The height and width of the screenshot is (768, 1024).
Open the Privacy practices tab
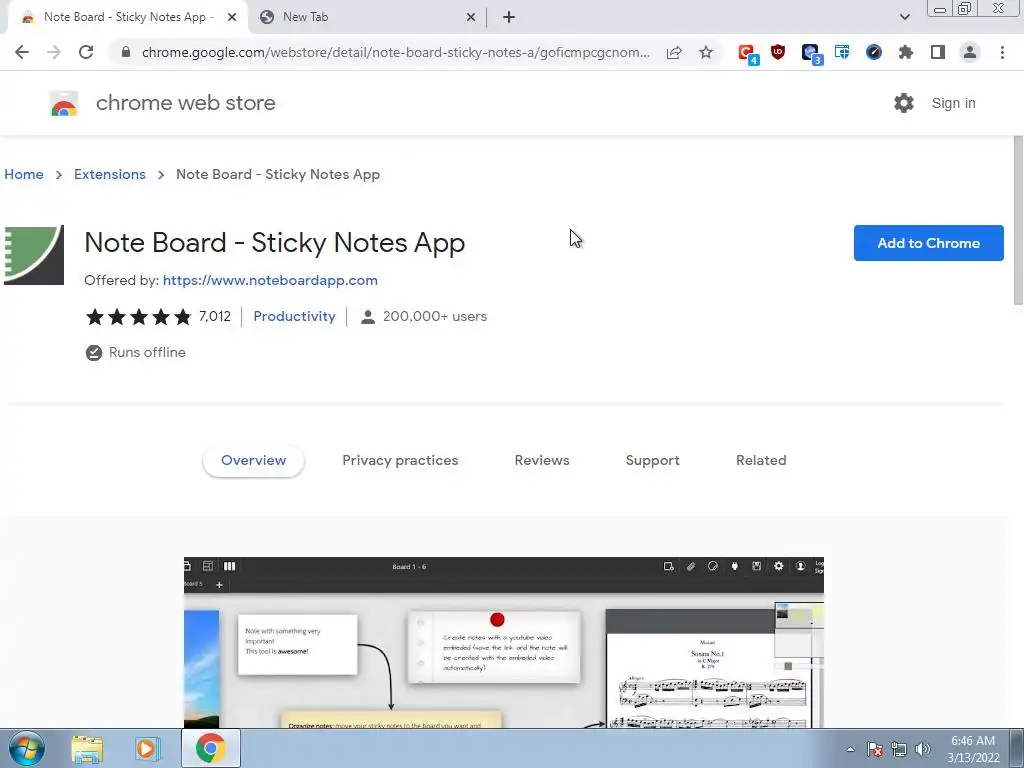tap(400, 460)
